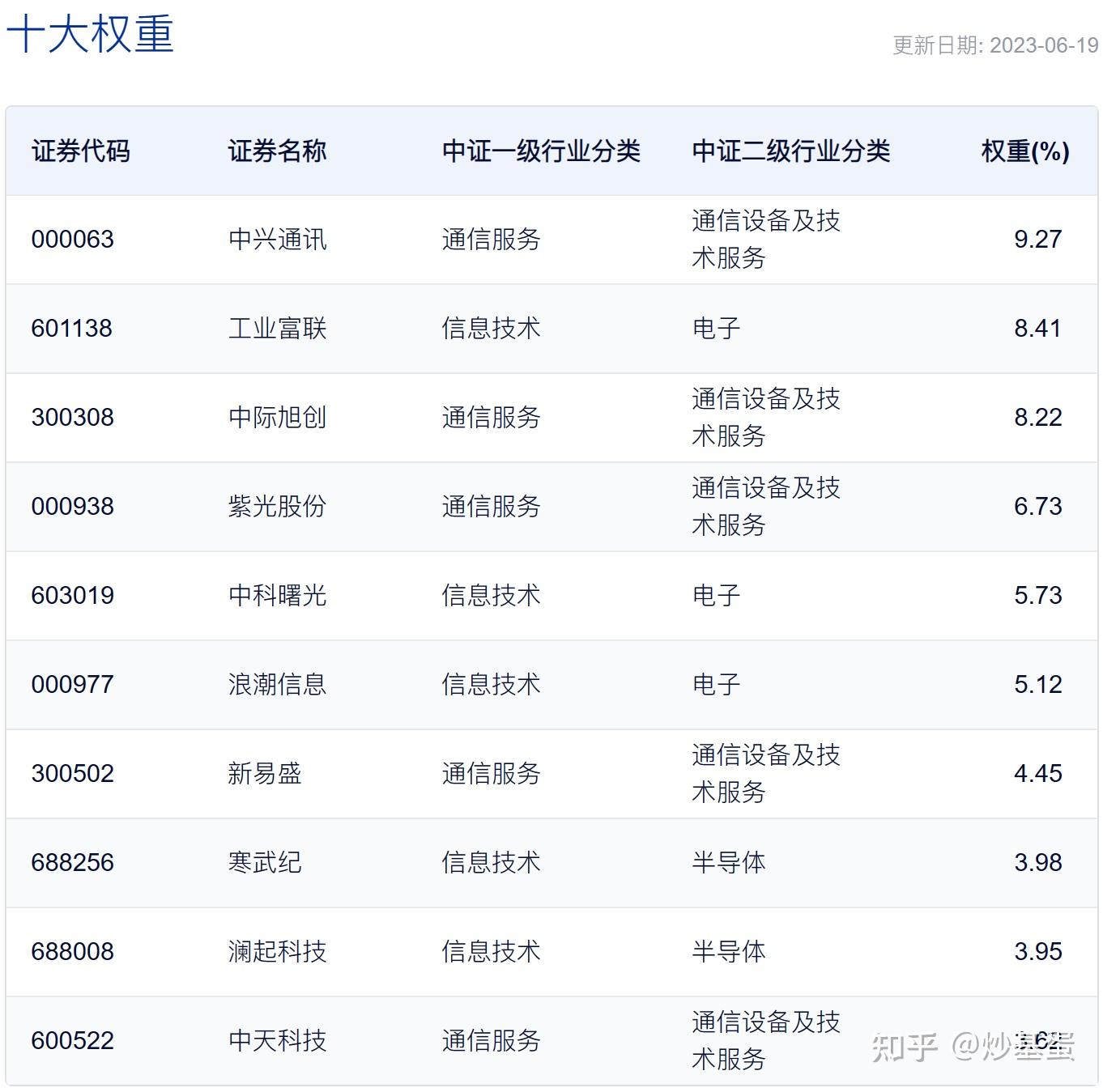This screenshot has height=1092, width=1103.
Task: Click weight value 8.22
Action: pos(1037,418)
